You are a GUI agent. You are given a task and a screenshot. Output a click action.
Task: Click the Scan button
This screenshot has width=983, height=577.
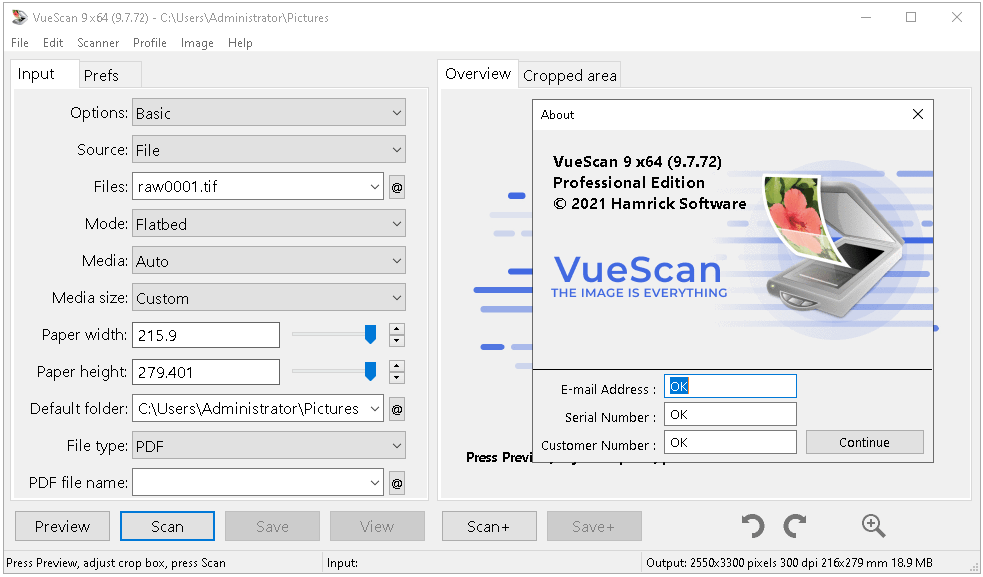tap(167, 526)
